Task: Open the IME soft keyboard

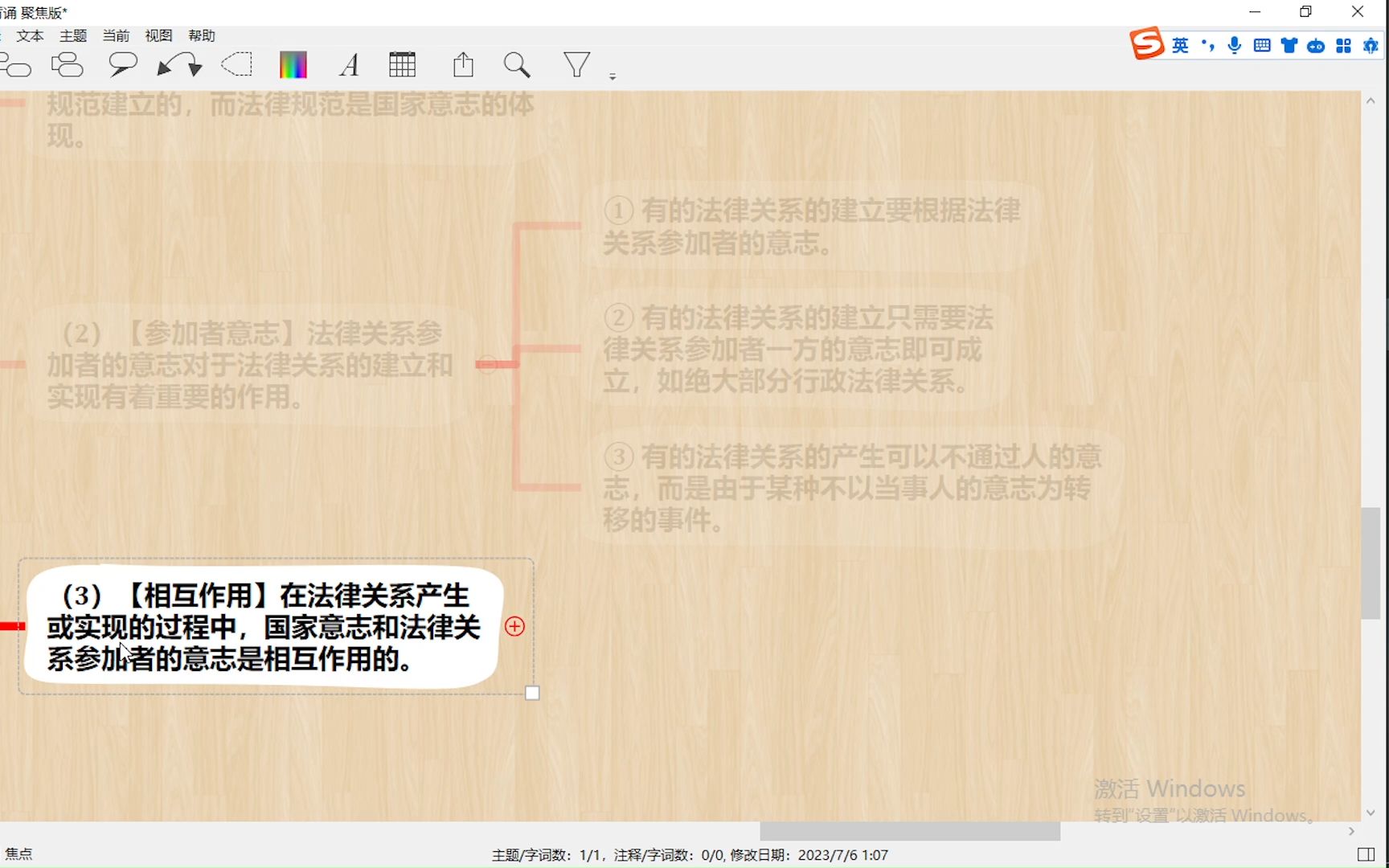Action: click(1262, 46)
